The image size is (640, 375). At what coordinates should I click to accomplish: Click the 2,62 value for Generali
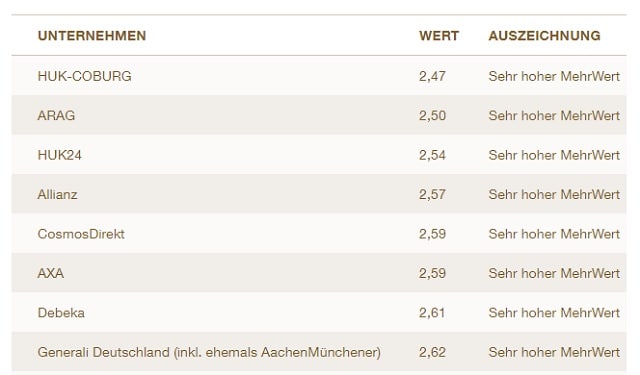coord(432,352)
